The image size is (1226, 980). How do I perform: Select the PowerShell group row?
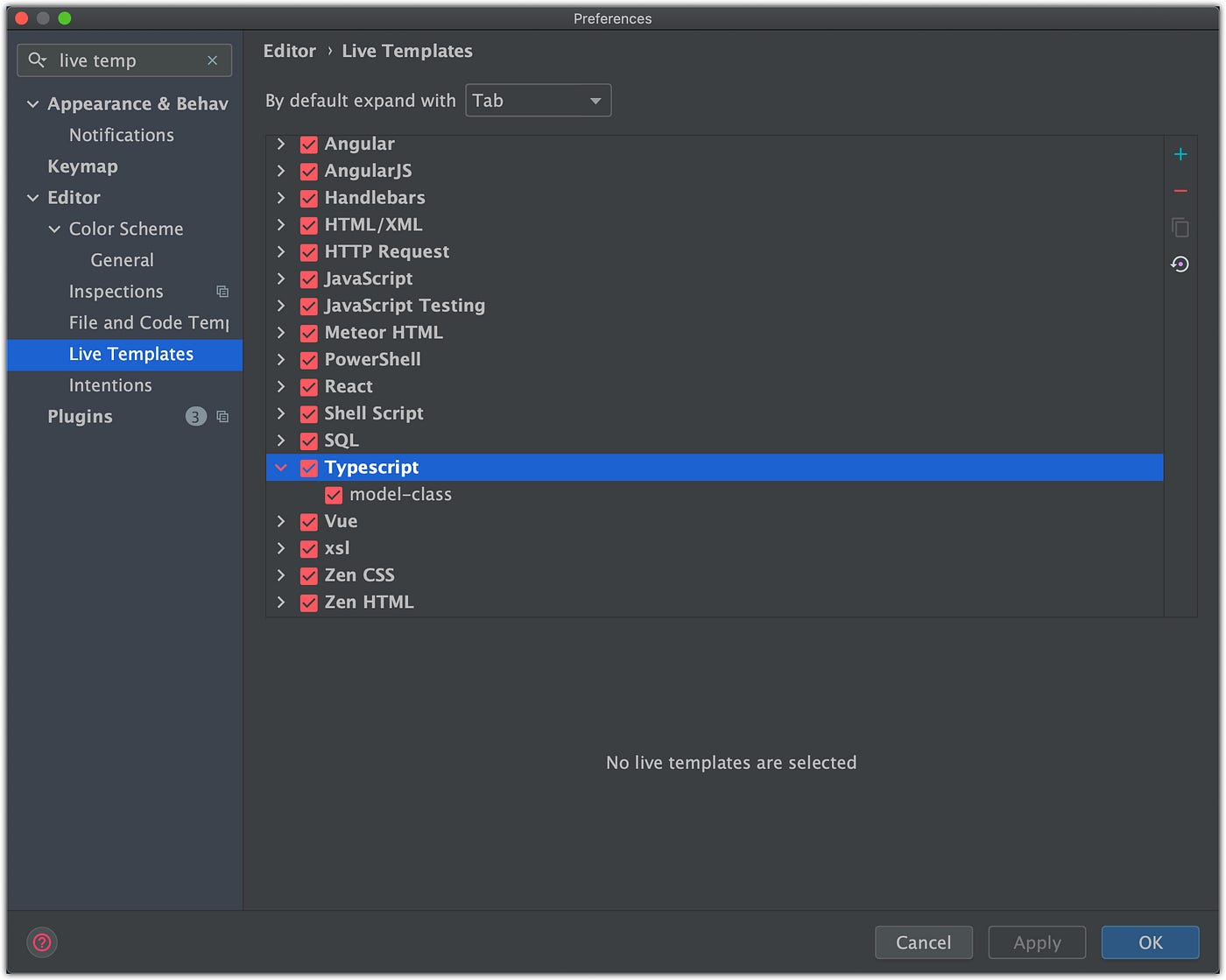point(715,360)
